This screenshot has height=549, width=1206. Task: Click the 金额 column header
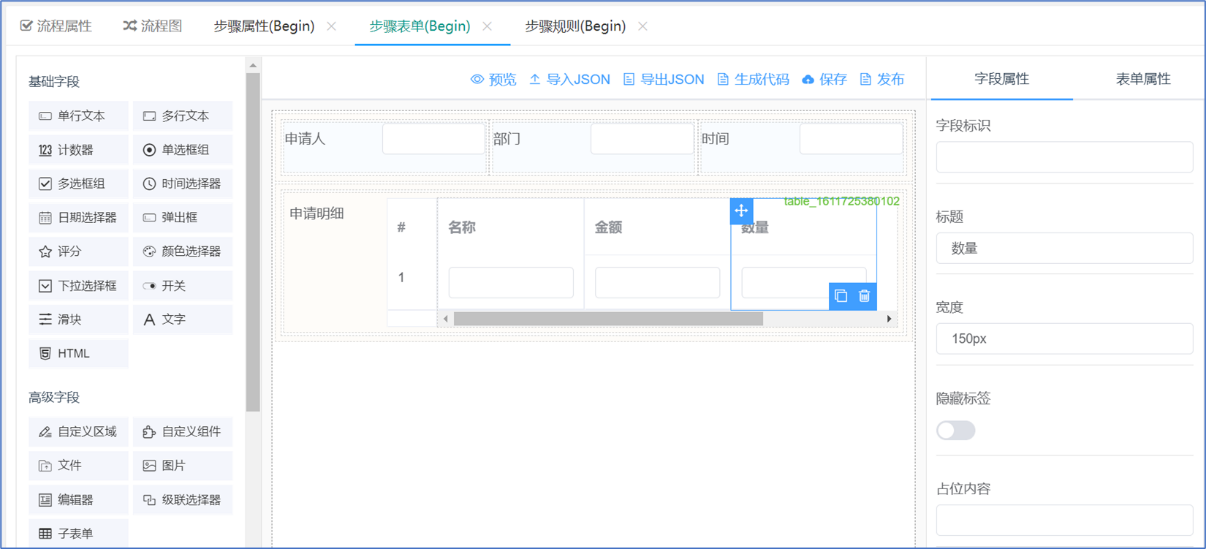(x=608, y=227)
